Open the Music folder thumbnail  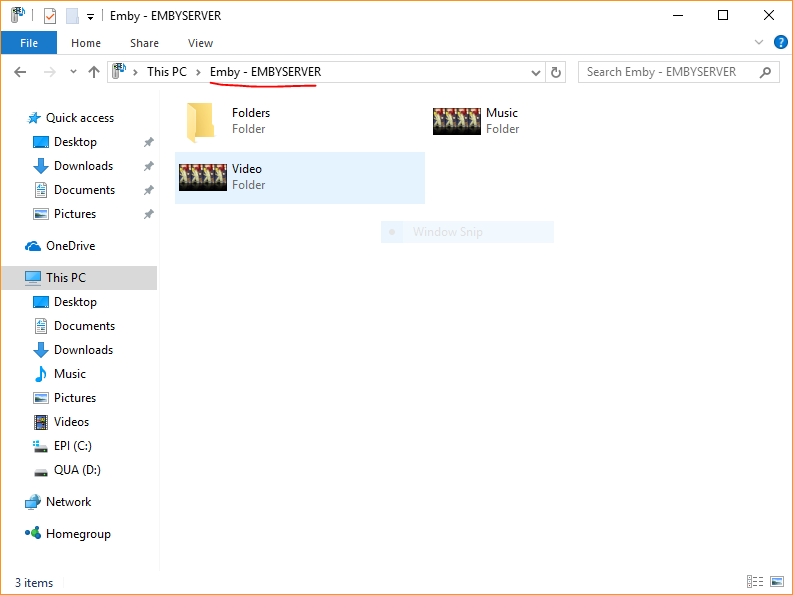457,121
